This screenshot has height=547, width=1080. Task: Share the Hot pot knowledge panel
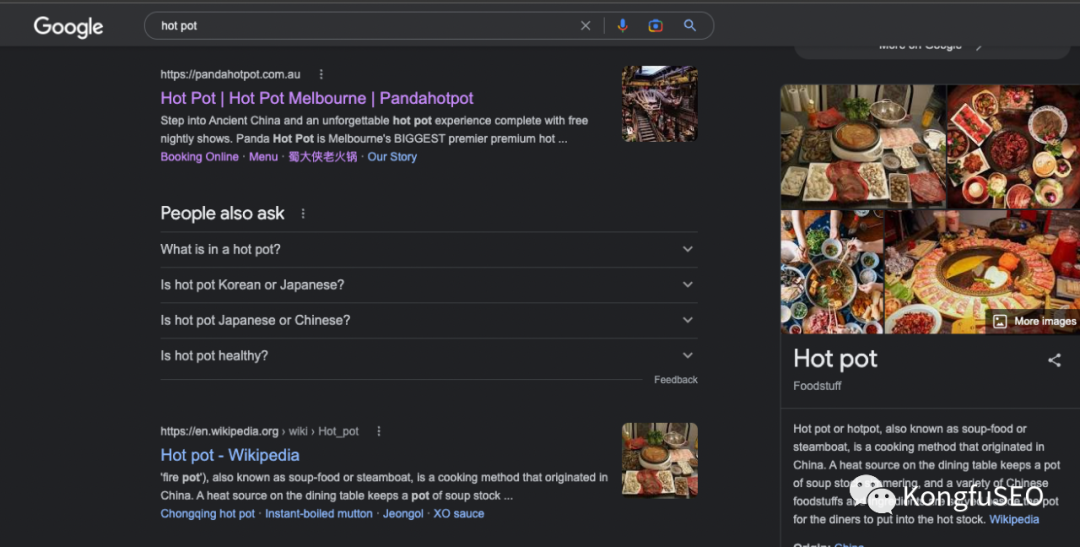pos(1055,360)
